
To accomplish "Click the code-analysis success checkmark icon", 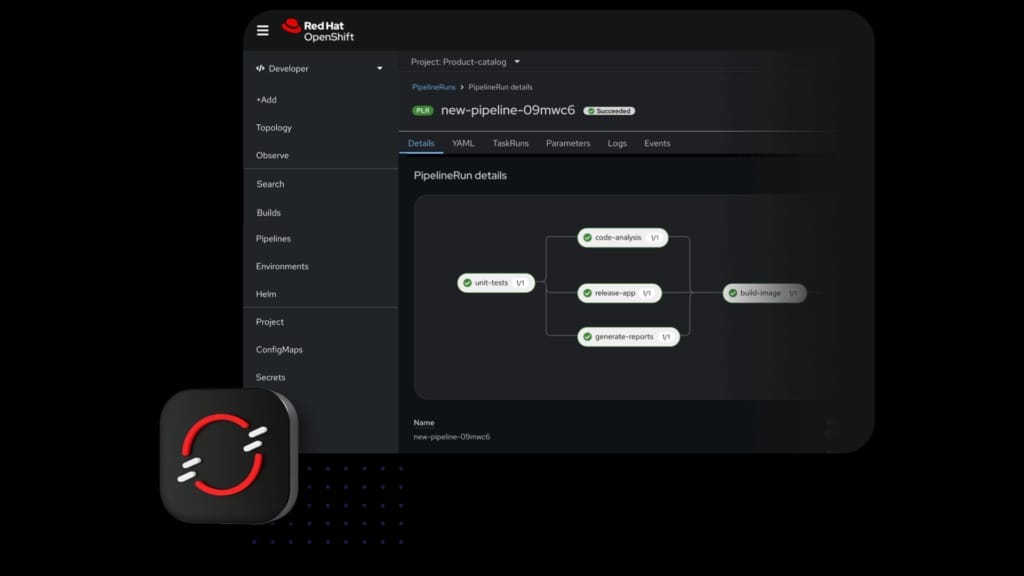I will (588, 238).
